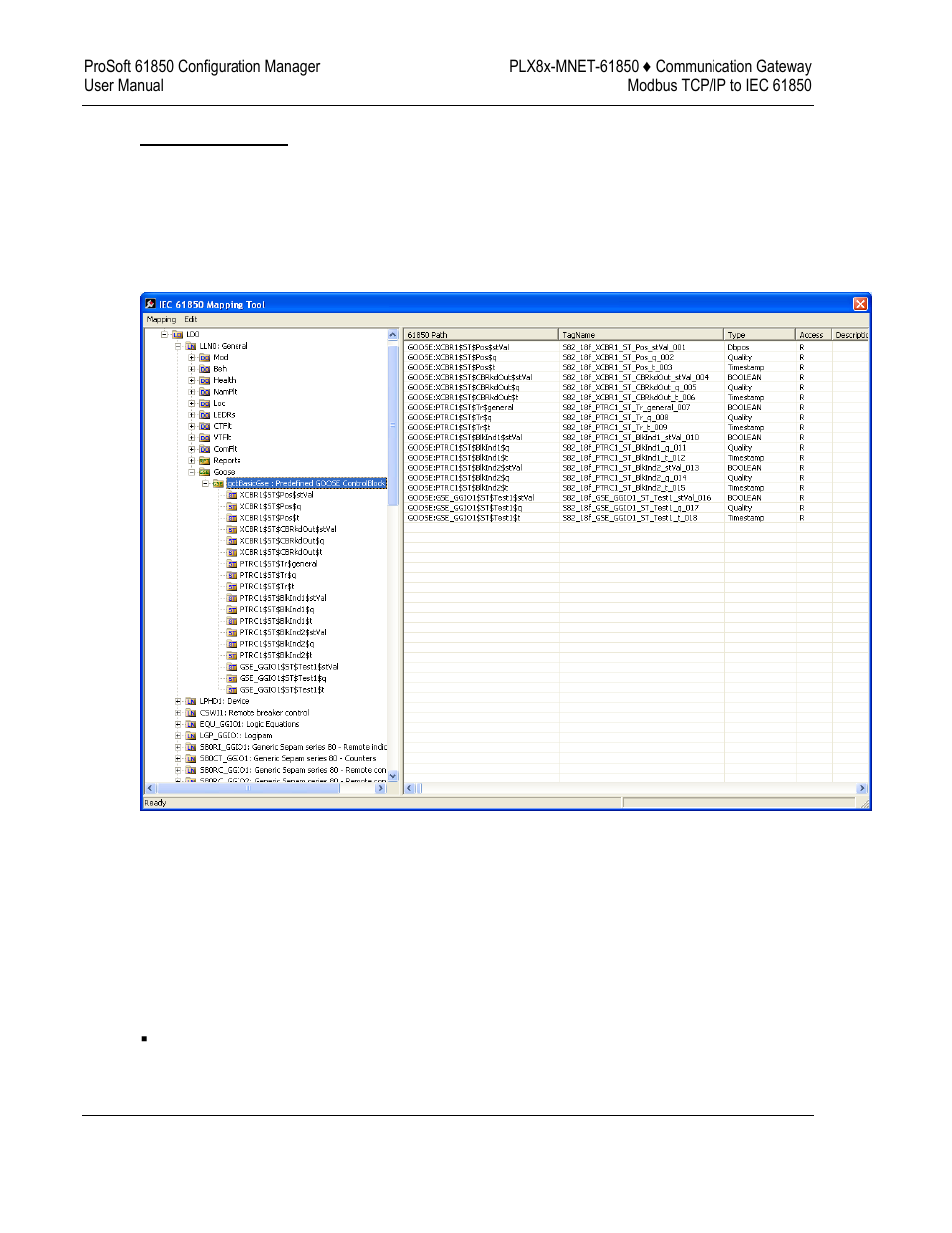Click the tree panel scroll up arrow
This screenshot has height=1233, width=952.
393,335
